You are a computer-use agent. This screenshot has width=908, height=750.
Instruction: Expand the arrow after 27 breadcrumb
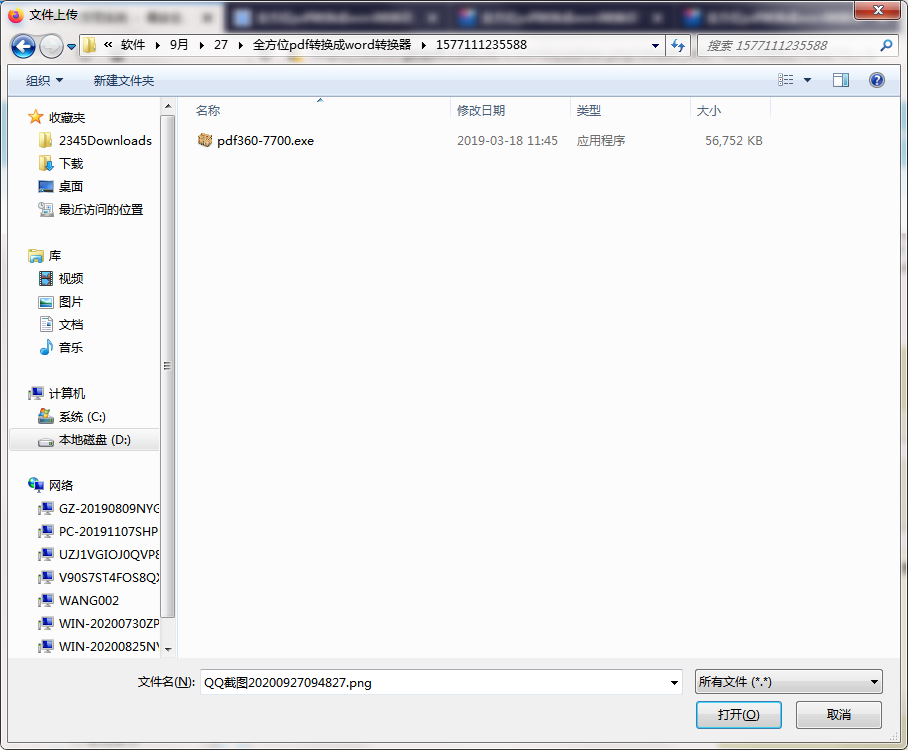tap(240, 45)
